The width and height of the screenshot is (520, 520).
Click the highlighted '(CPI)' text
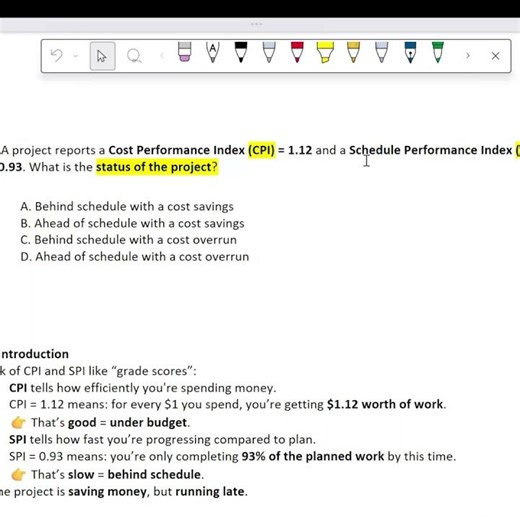[262, 150]
